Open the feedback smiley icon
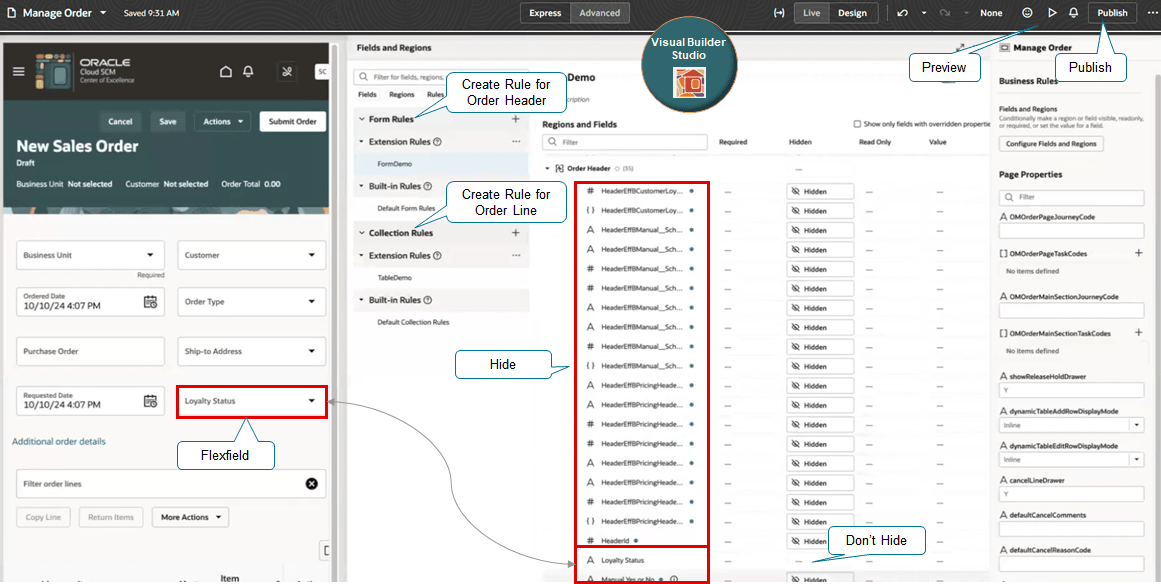1161x584 pixels. pyautogui.click(x=1027, y=13)
